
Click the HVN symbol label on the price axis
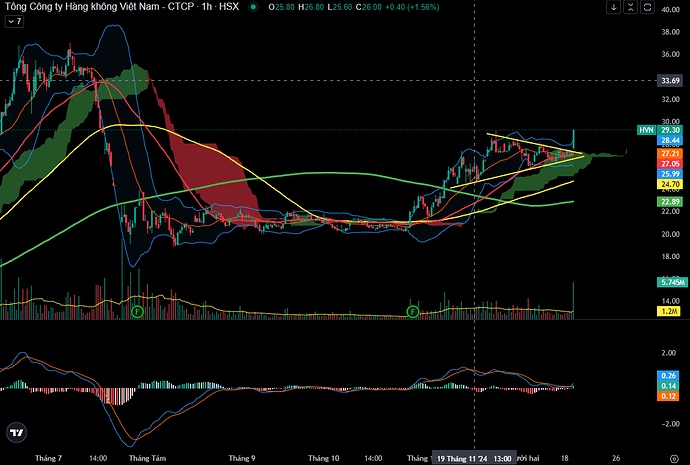646,130
